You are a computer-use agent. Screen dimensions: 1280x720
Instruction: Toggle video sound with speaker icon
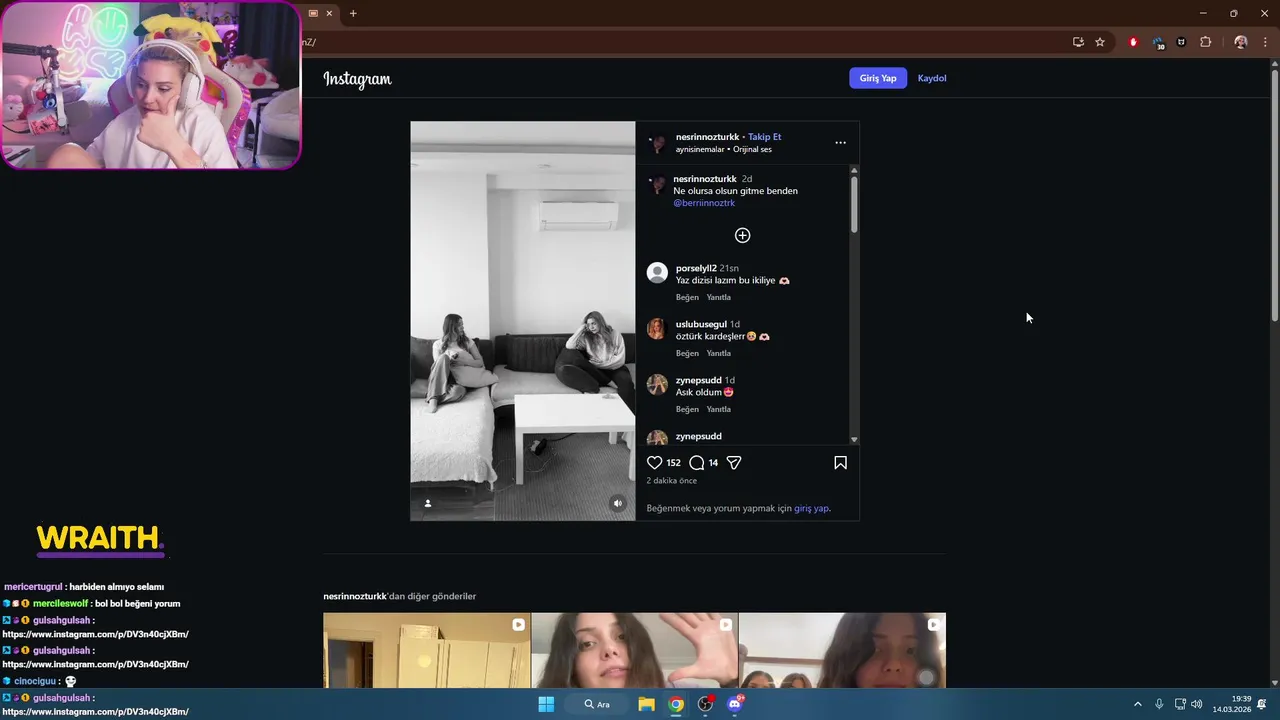coord(617,504)
